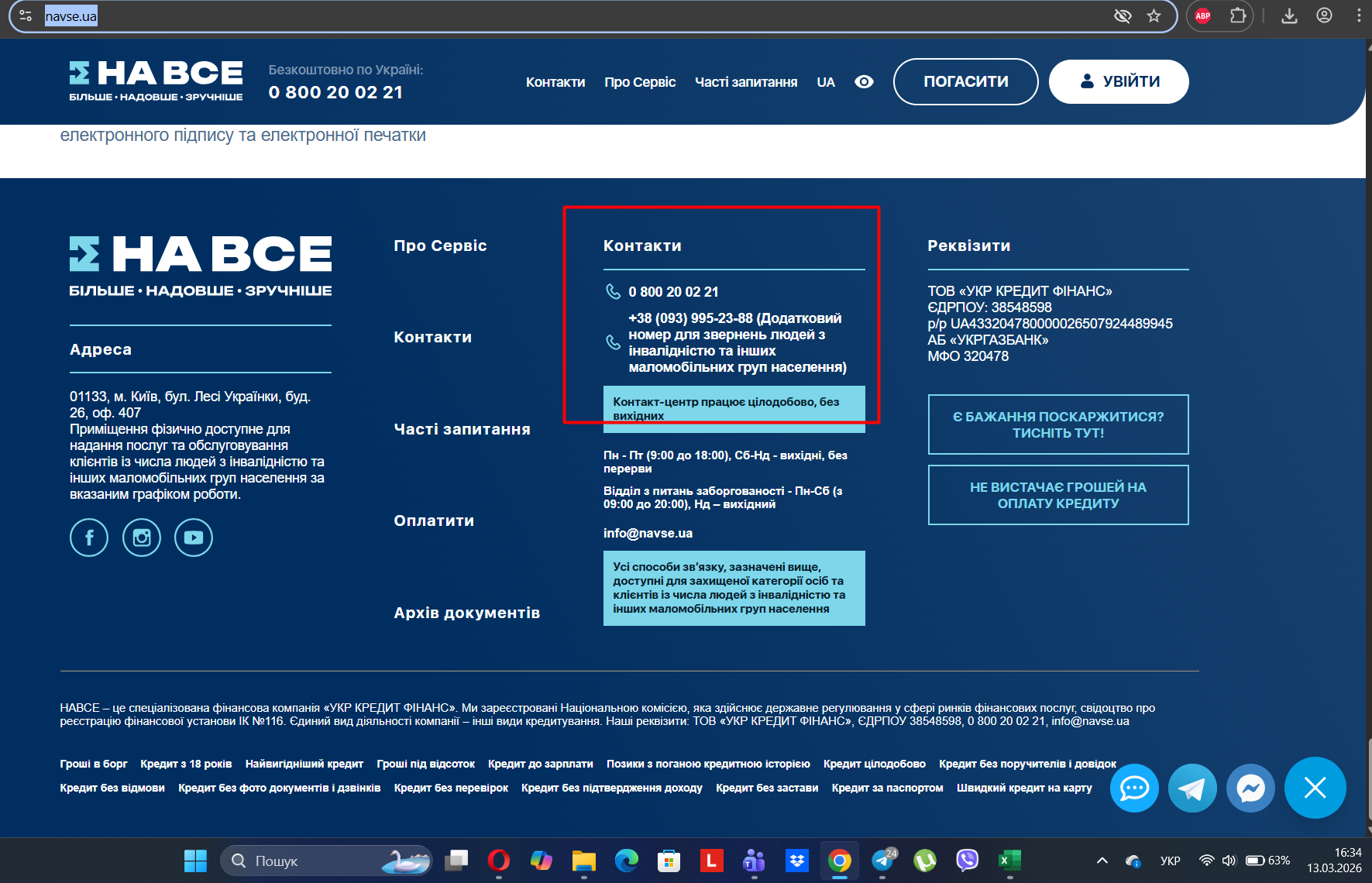Image resolution: width=1372 pixels, height=883 pixels.
Task: Open Кредит без підтвердження доходу link
Action: tap(612, 788)
